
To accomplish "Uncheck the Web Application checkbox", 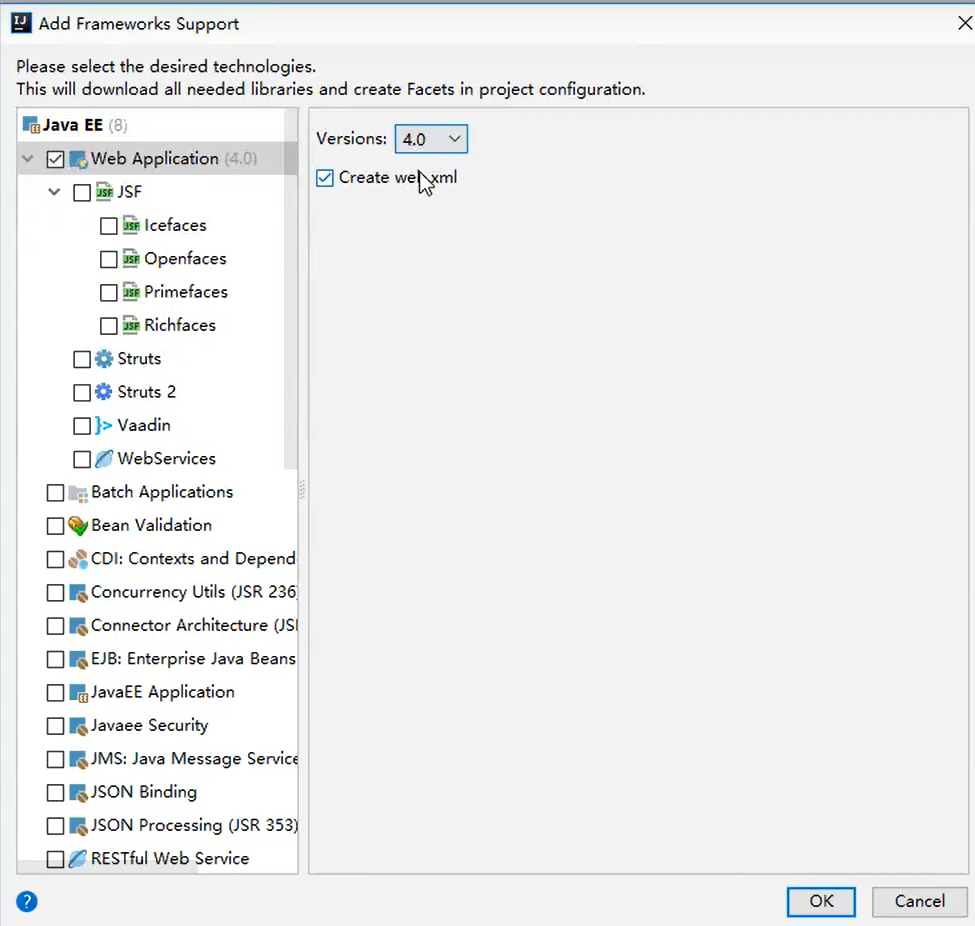I will click(55, 159).
